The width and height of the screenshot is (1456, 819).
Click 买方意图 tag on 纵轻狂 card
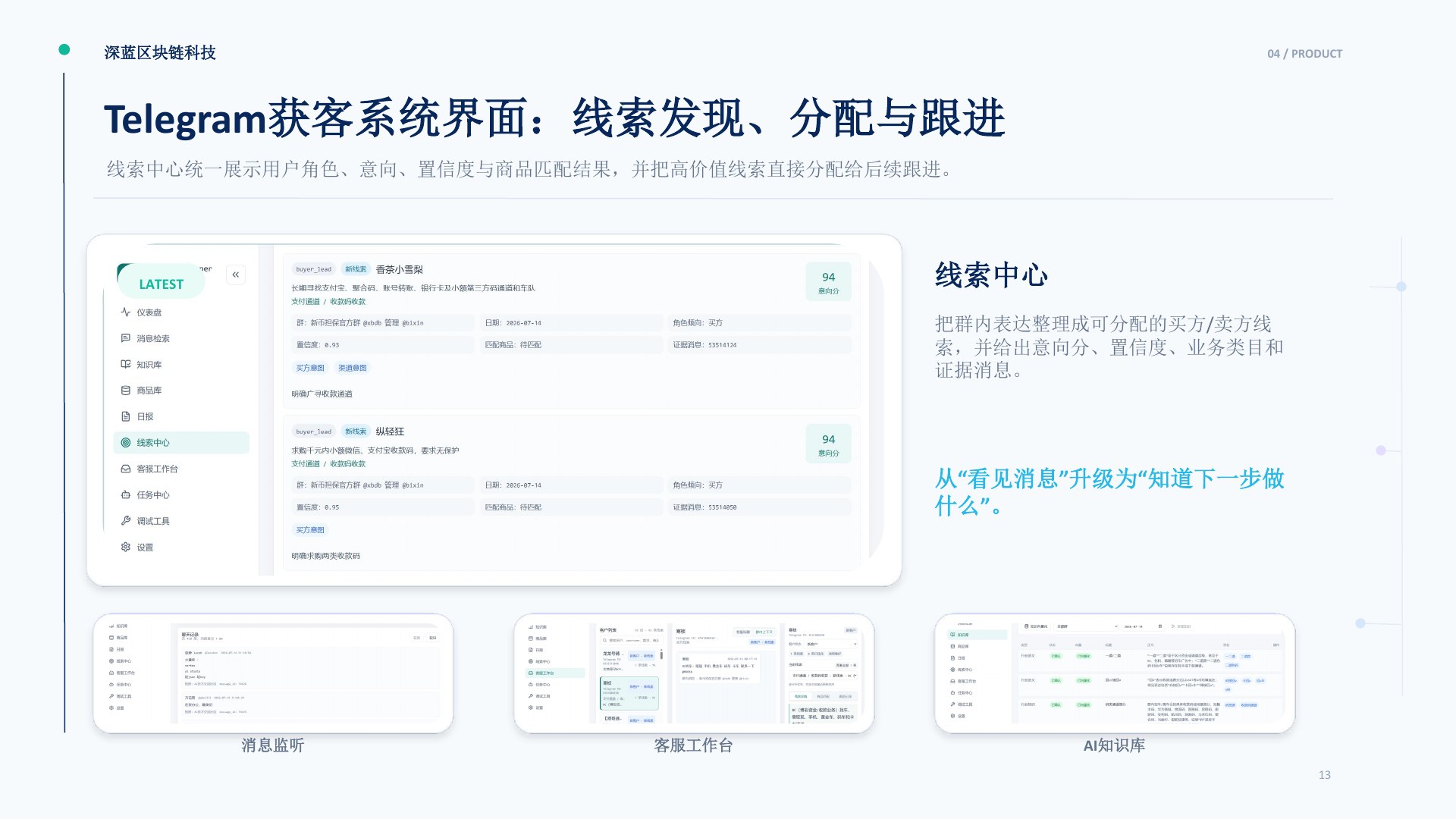(310, 530)
